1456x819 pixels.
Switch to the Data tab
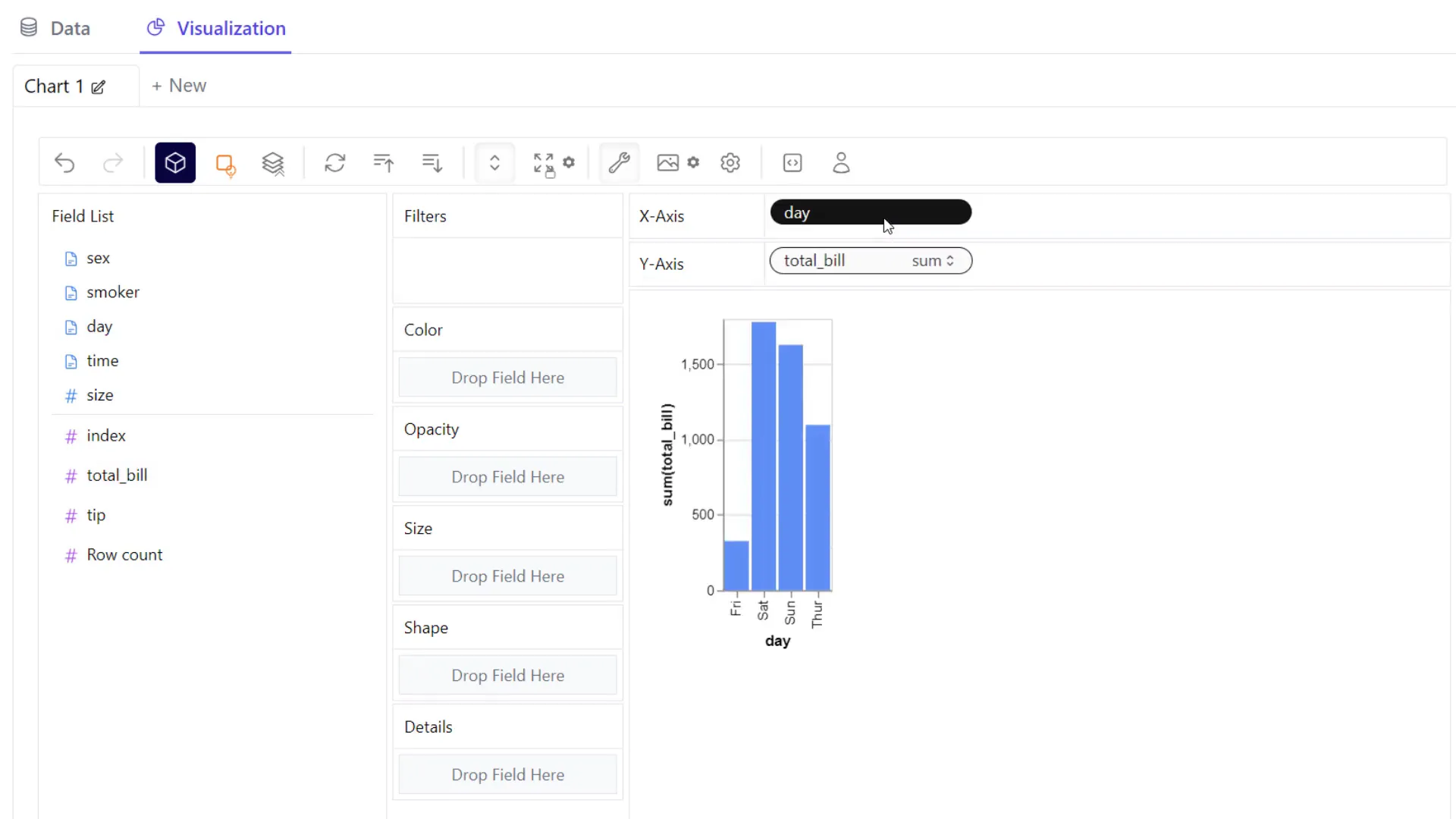[x=55, y=28]
